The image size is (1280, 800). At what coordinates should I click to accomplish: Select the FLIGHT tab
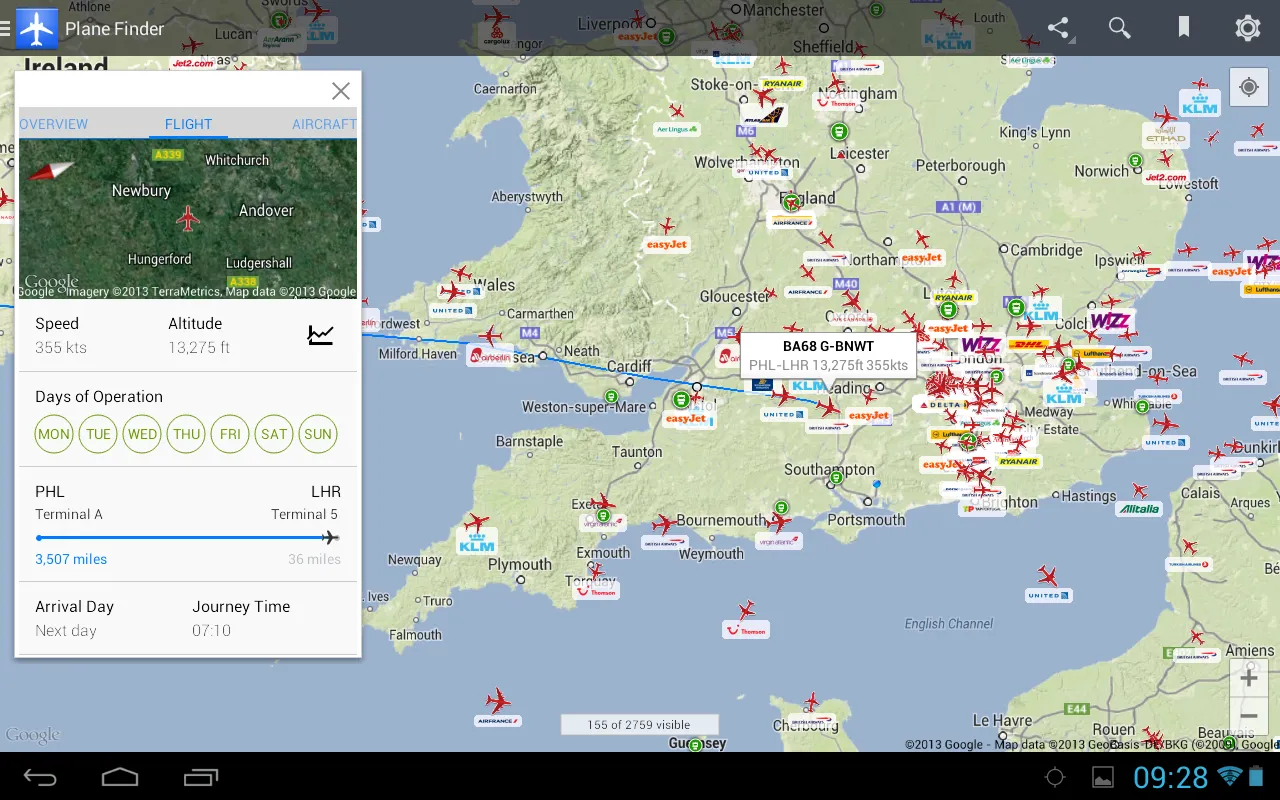coord(188,124)
